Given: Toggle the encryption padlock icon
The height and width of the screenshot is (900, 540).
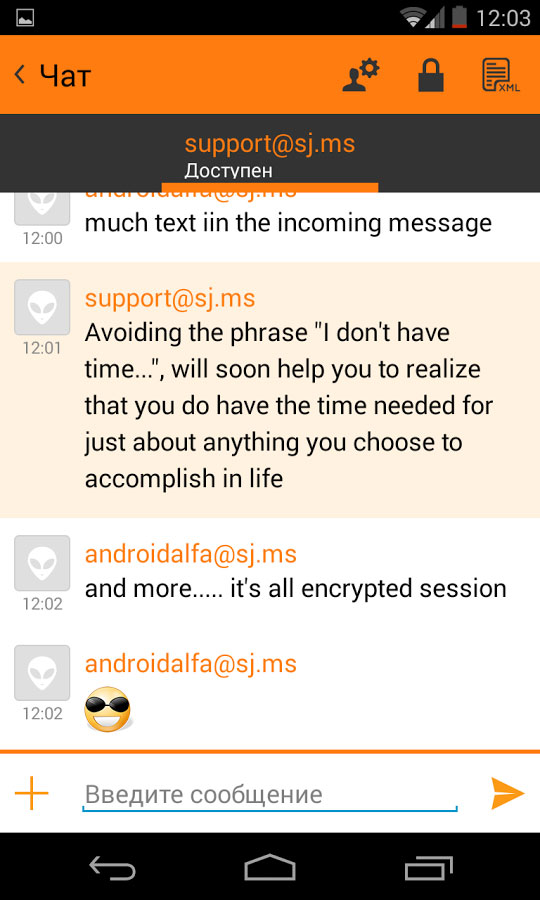Looking at the screenshot, I should [x=431, y=75].
